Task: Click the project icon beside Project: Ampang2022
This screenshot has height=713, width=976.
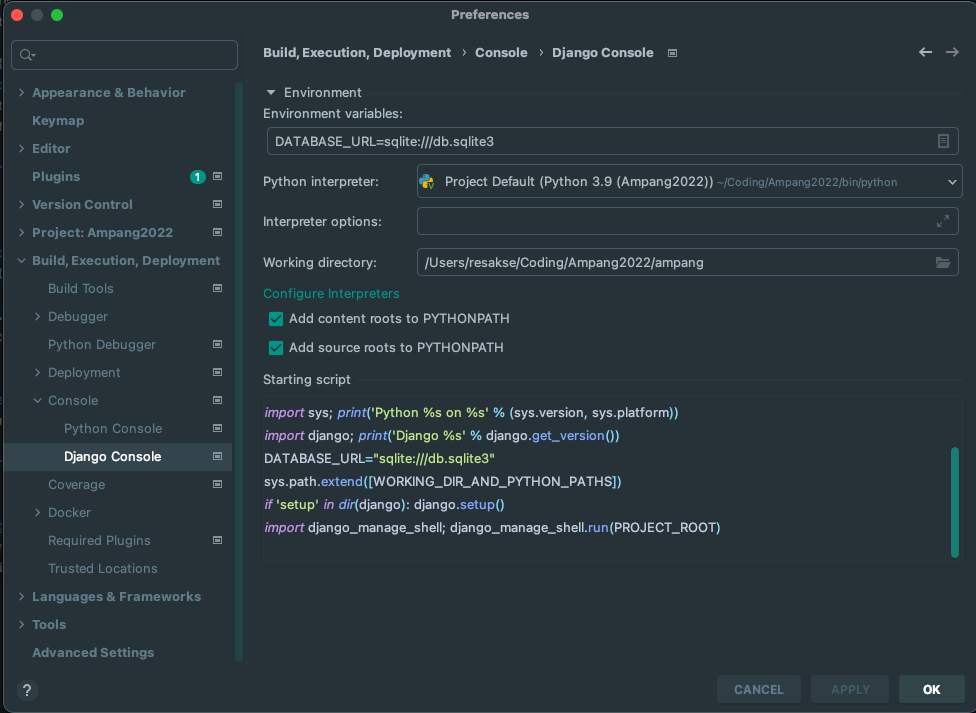Action: [217, 232]
